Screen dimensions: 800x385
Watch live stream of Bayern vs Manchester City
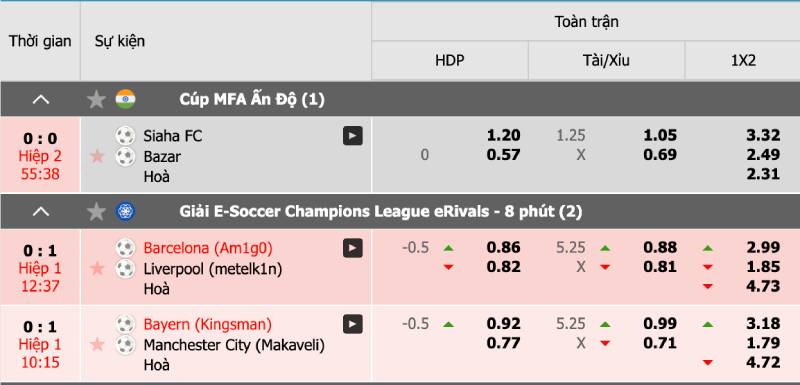[x=353, y=324]
